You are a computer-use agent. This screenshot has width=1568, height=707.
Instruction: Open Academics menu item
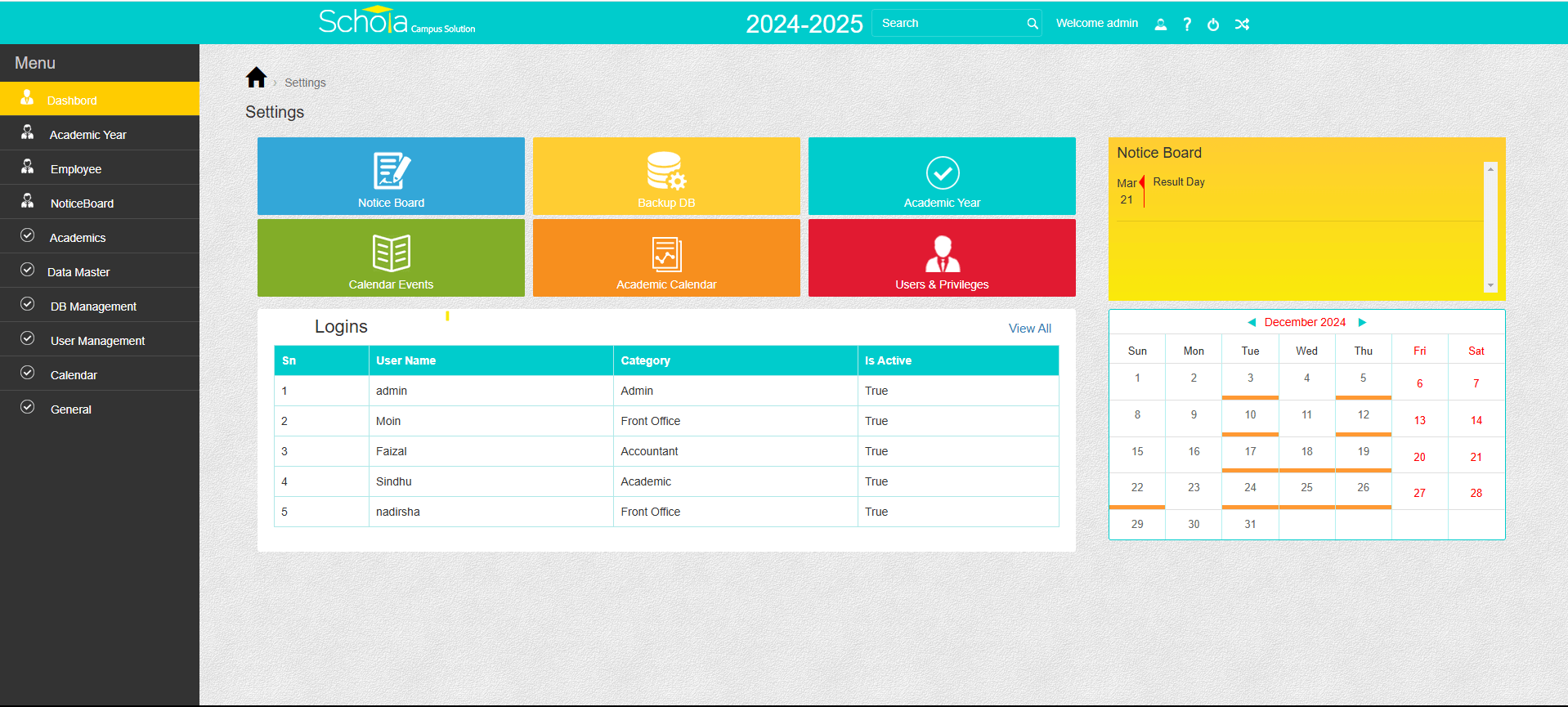coord(78,238)
